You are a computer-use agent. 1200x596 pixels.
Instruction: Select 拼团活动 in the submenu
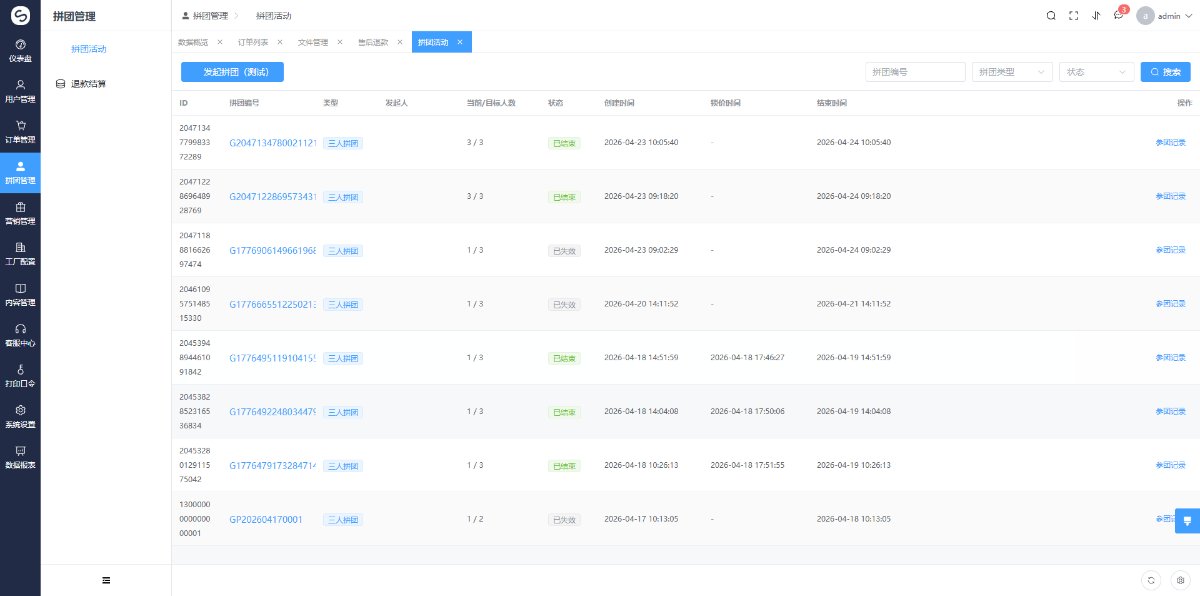(x=89, y=48)
